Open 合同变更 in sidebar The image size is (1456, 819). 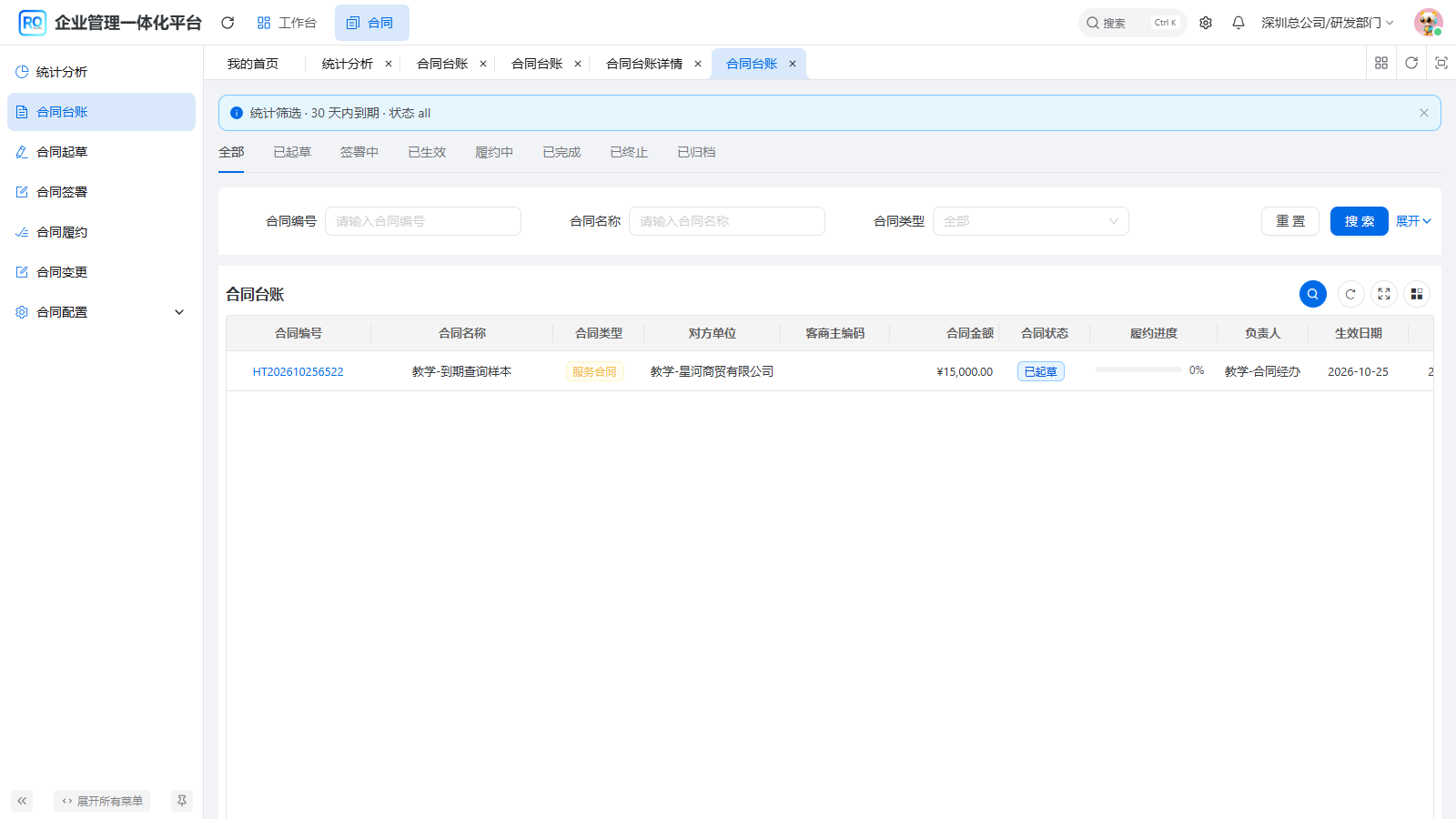101,272
